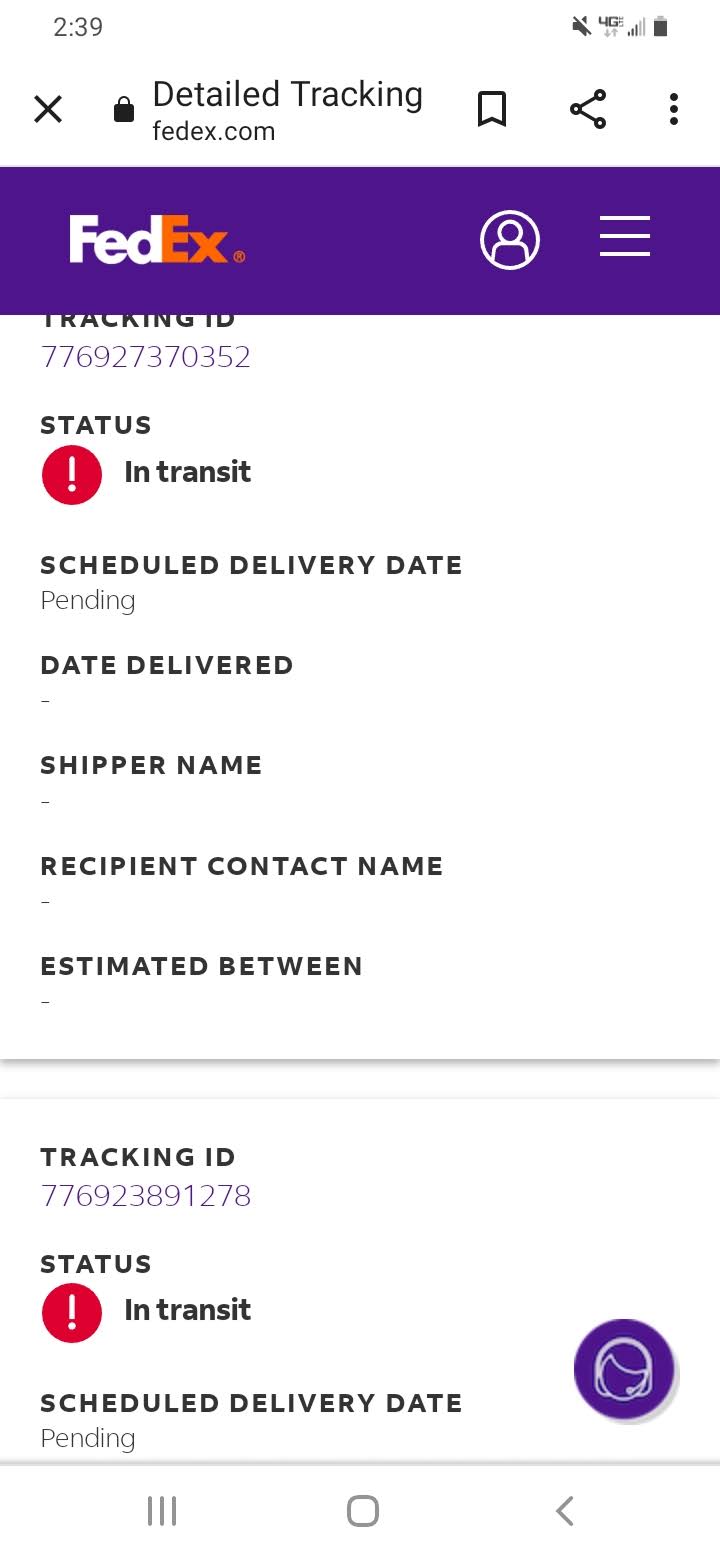Viewport: 720px width, 1560px height.
Task: Open tracking ID 776927370352
Action: (x=145, y=356)
